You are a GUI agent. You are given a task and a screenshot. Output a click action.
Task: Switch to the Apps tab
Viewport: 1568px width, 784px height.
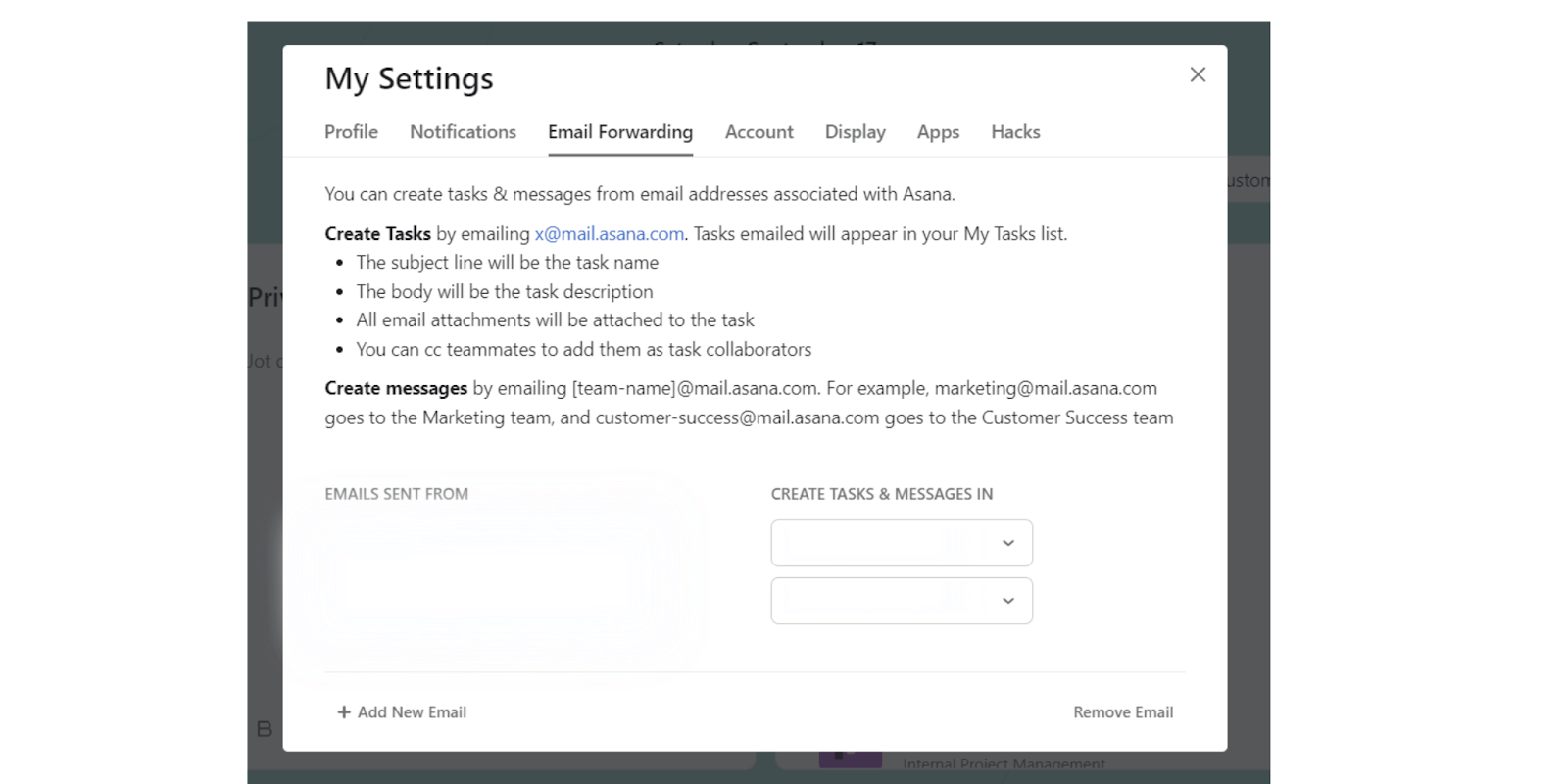coord(938,132)
